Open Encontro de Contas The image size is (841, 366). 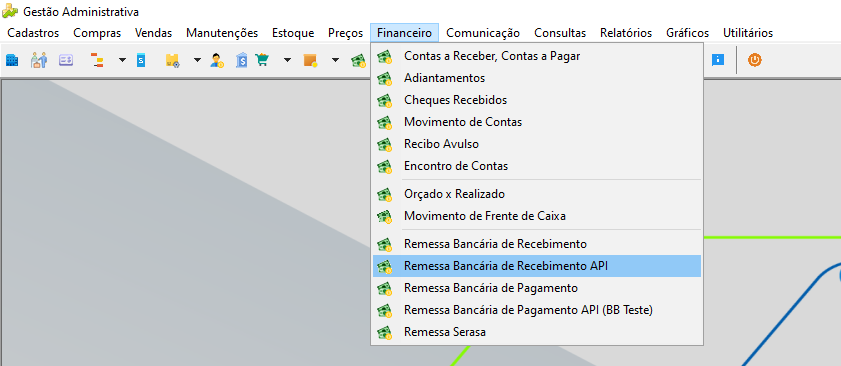(537, 166)
